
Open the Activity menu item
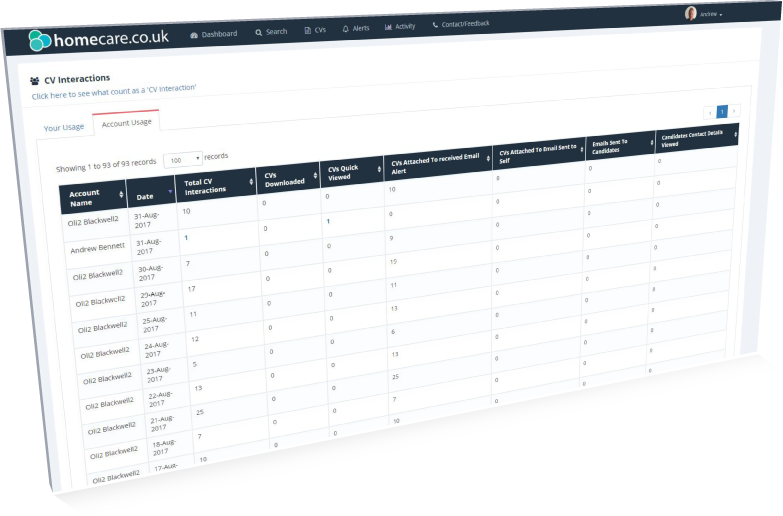tap(400, 26)
